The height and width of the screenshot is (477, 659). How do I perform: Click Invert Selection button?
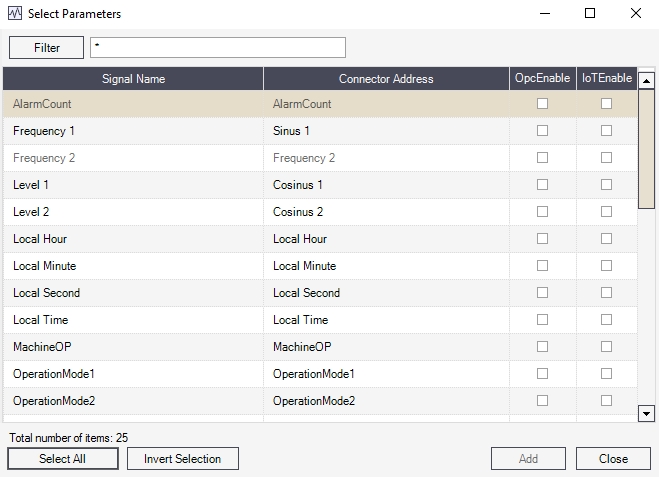(182, 459)
